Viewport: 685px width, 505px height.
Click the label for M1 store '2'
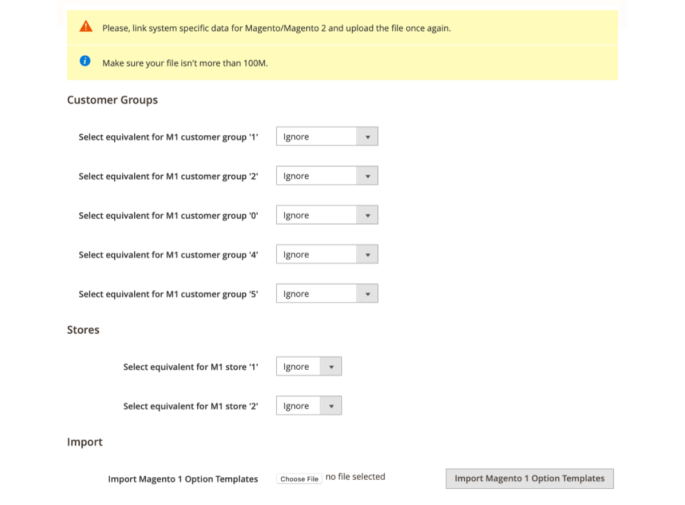click(190, 406)
